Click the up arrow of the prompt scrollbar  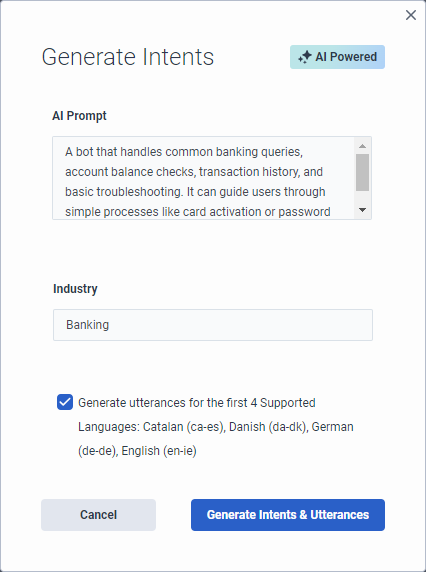point(362,146)
